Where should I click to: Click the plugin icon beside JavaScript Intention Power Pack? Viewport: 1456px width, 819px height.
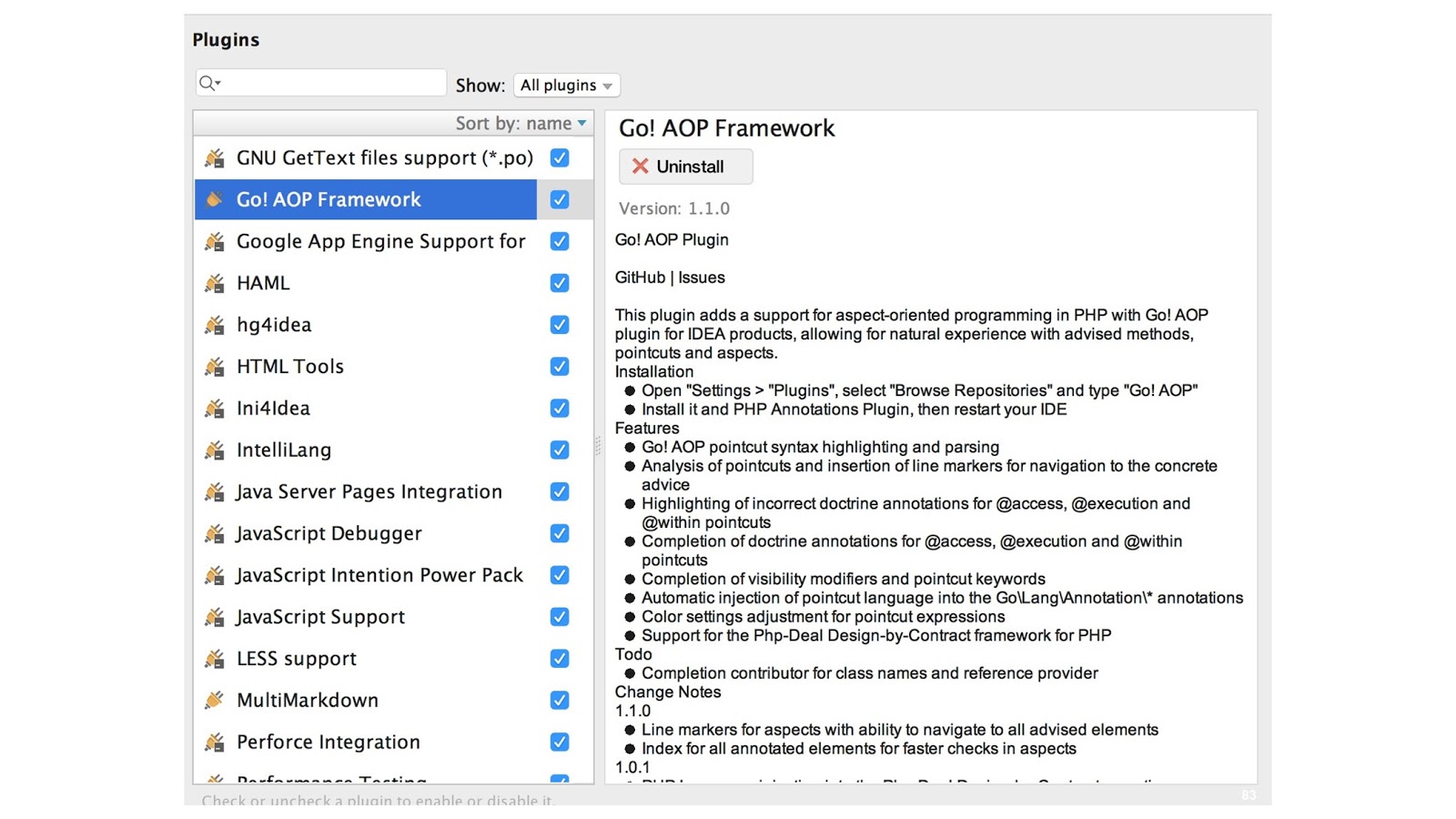pos(215,575)
